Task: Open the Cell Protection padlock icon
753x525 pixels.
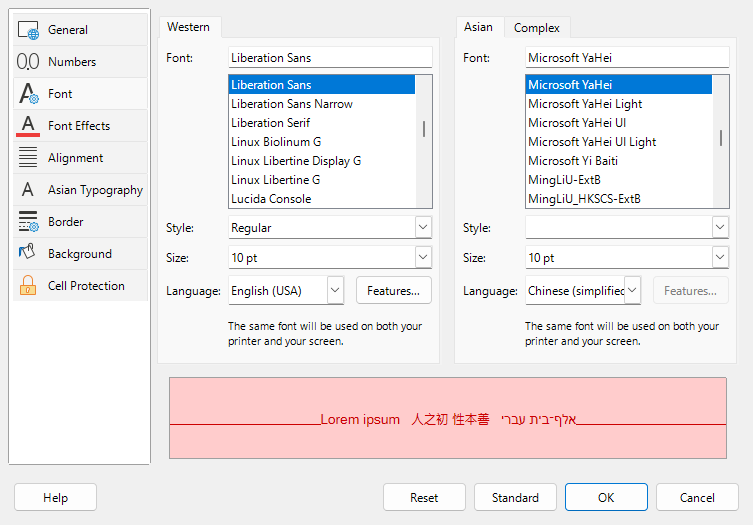Action: (28, 285)
